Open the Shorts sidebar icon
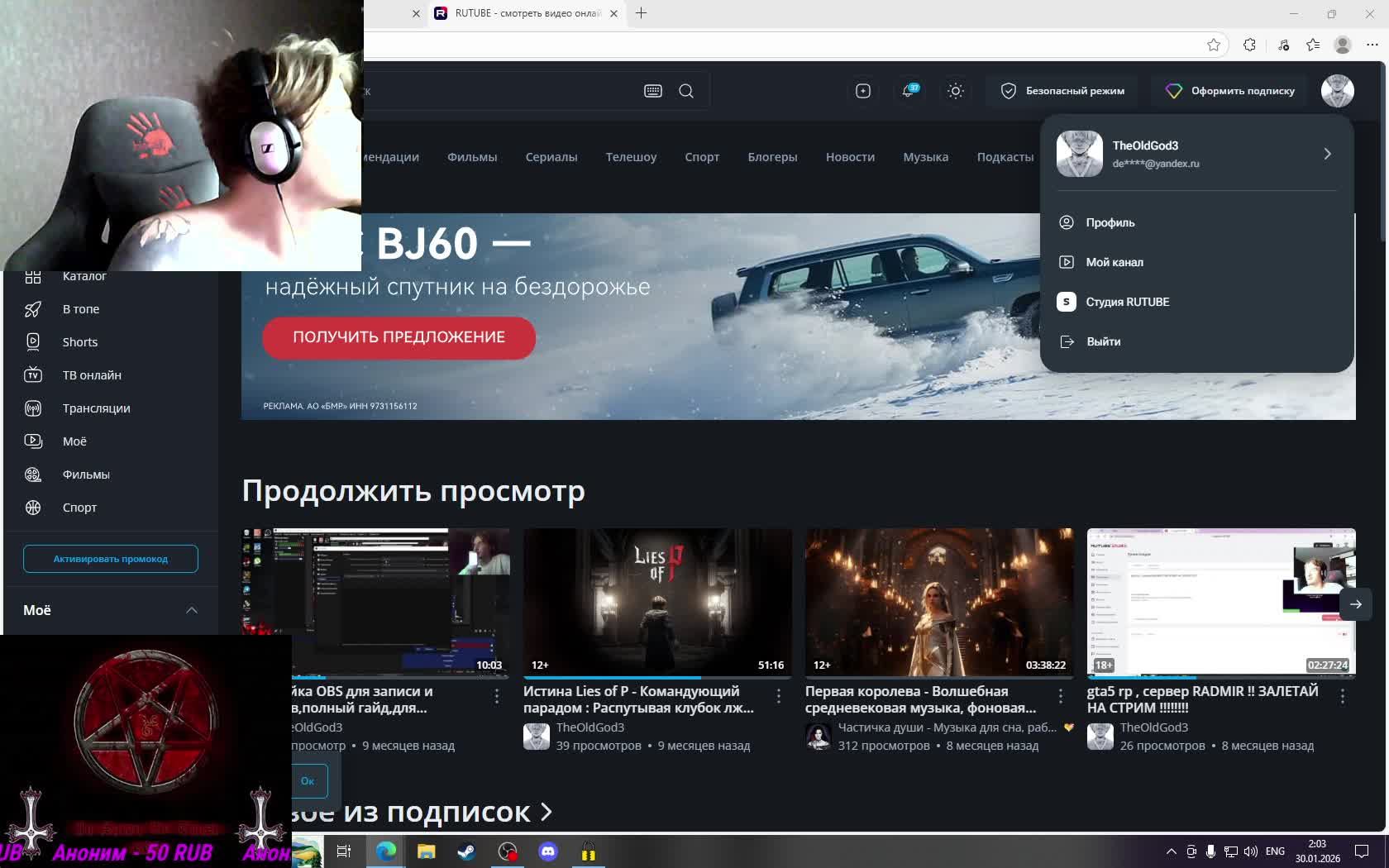The height and width of the screenshot is (868, 1389). 33,341
